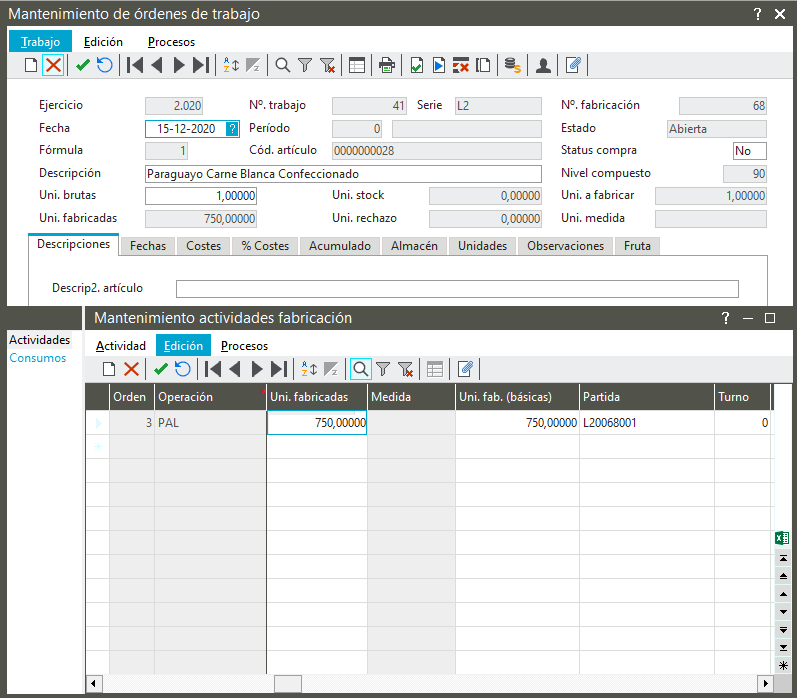Open the date picker beside Fecha field

(232, 128)
